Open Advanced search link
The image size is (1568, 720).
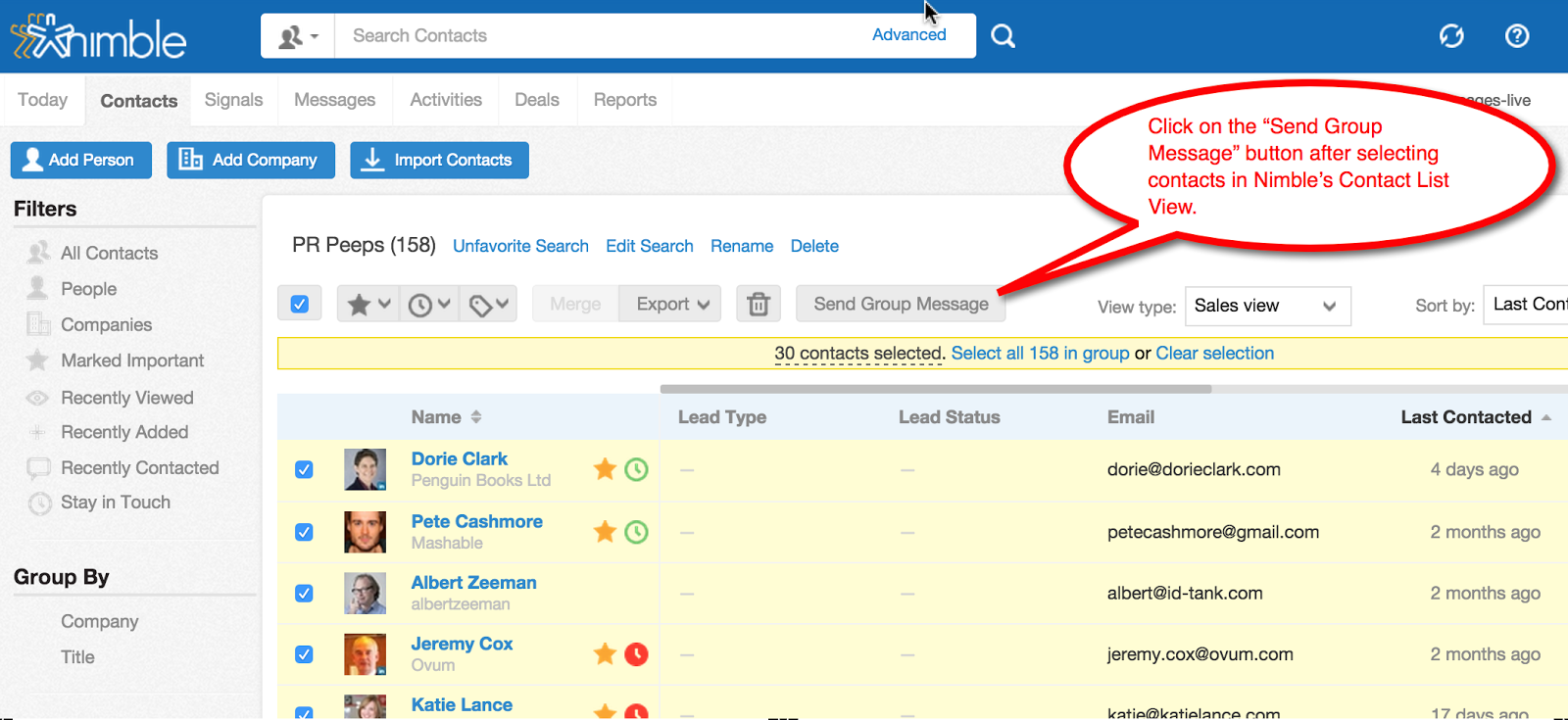coord(909,34)
